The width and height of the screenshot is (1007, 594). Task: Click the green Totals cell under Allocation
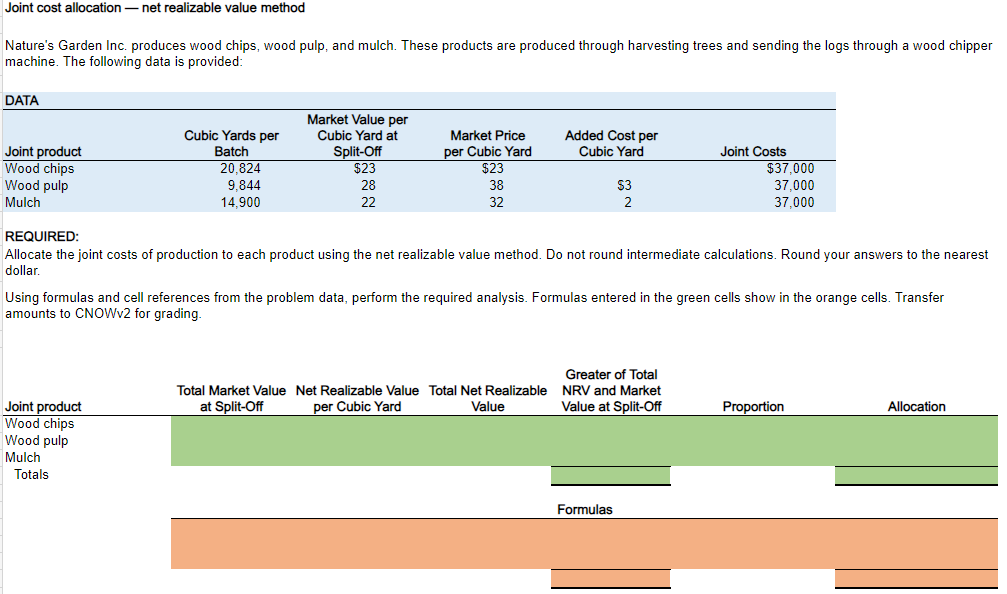(916, 474)
